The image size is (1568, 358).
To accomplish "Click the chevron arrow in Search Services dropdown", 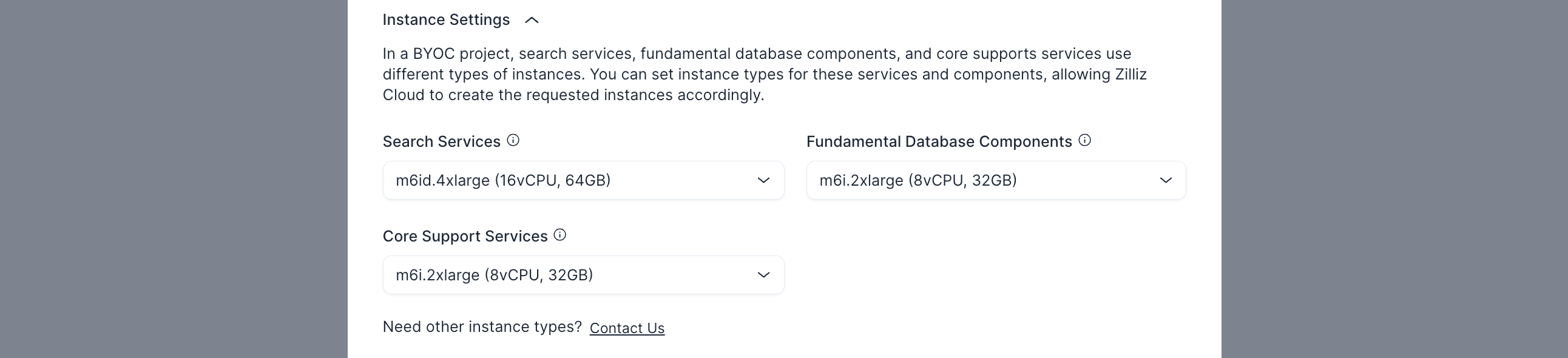I will point(763,180).
